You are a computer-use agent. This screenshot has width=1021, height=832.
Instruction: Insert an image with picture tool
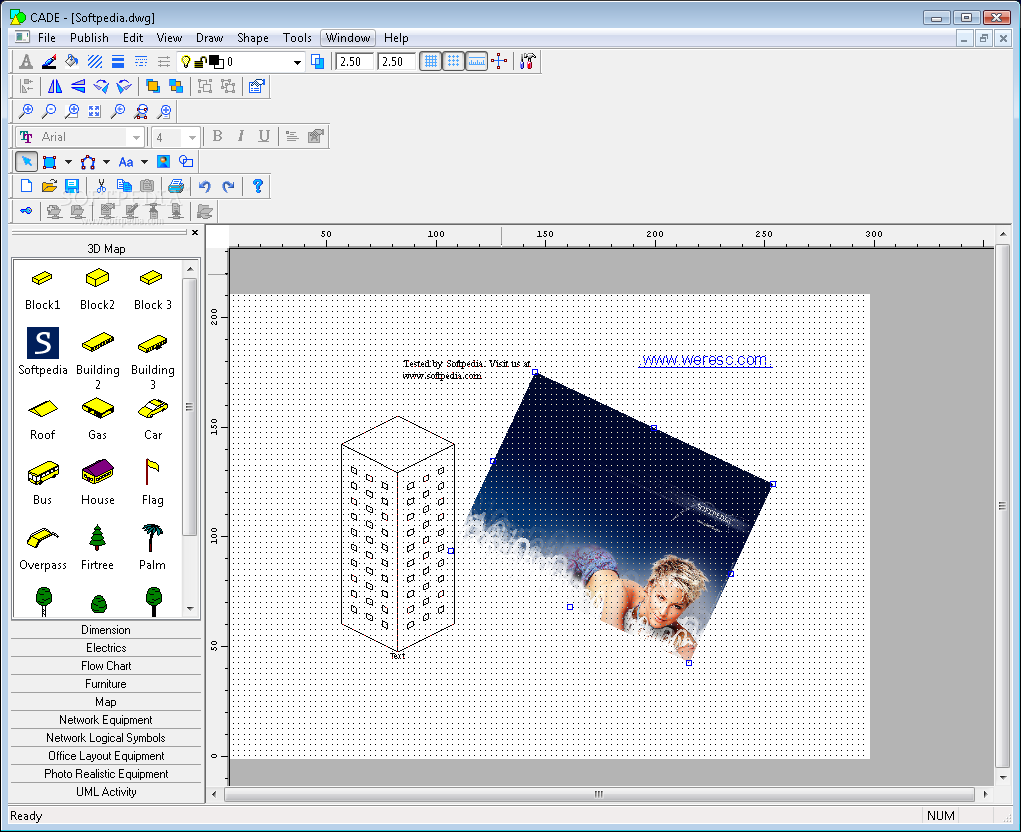point(163,161)
